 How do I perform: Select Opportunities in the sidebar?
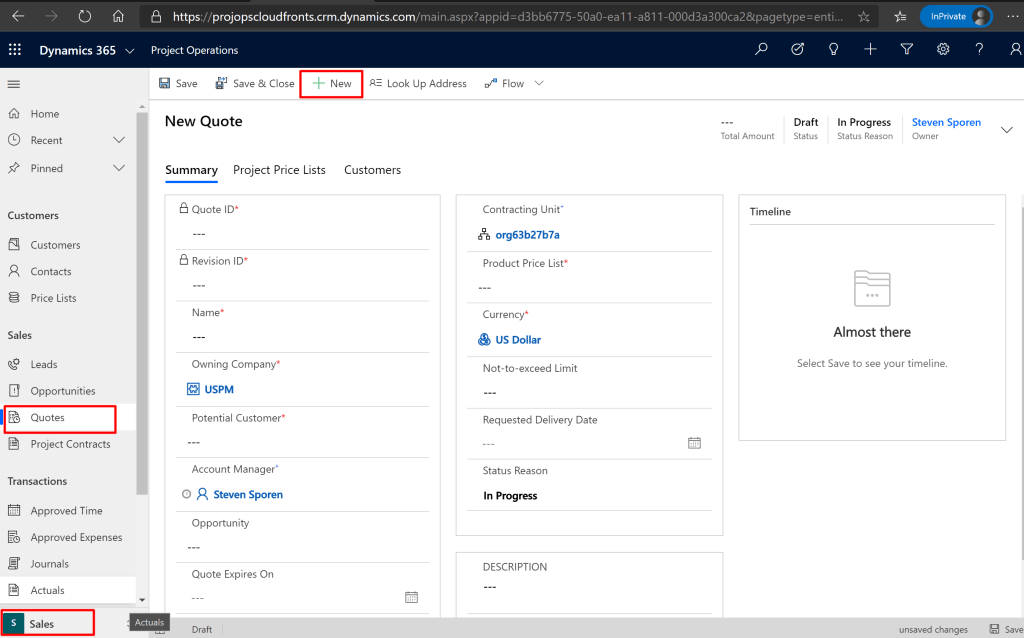coord(63,391)
